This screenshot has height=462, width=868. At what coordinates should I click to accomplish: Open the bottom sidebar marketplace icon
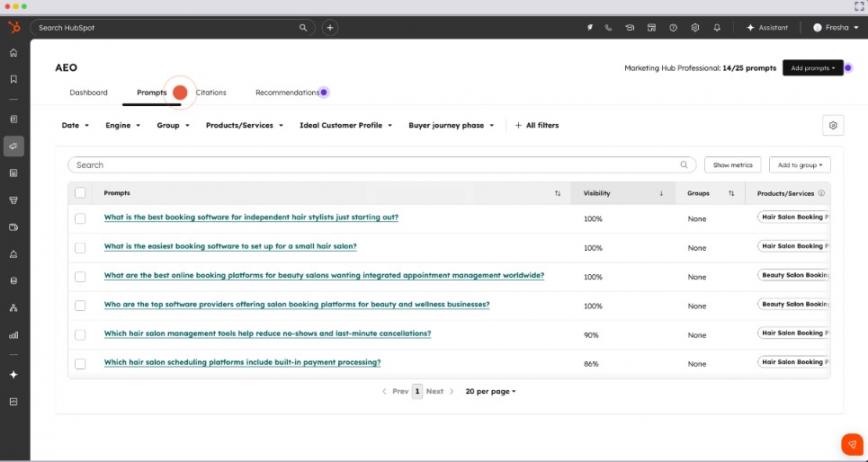coord(14,402)
